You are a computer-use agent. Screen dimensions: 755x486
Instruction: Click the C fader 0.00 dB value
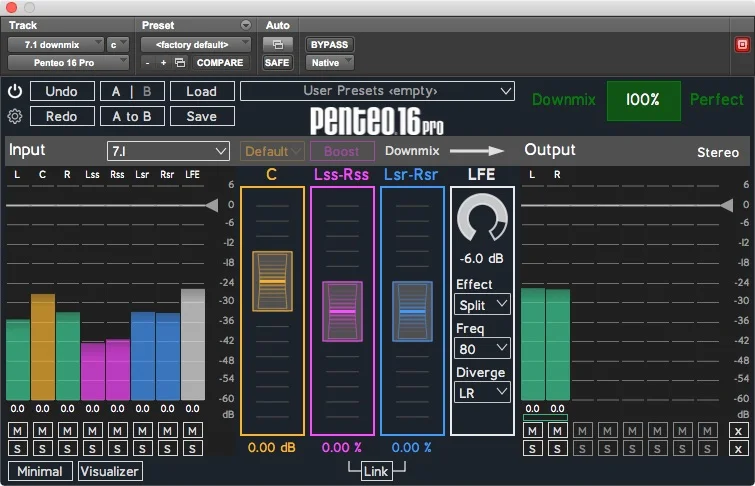point(272,447)
